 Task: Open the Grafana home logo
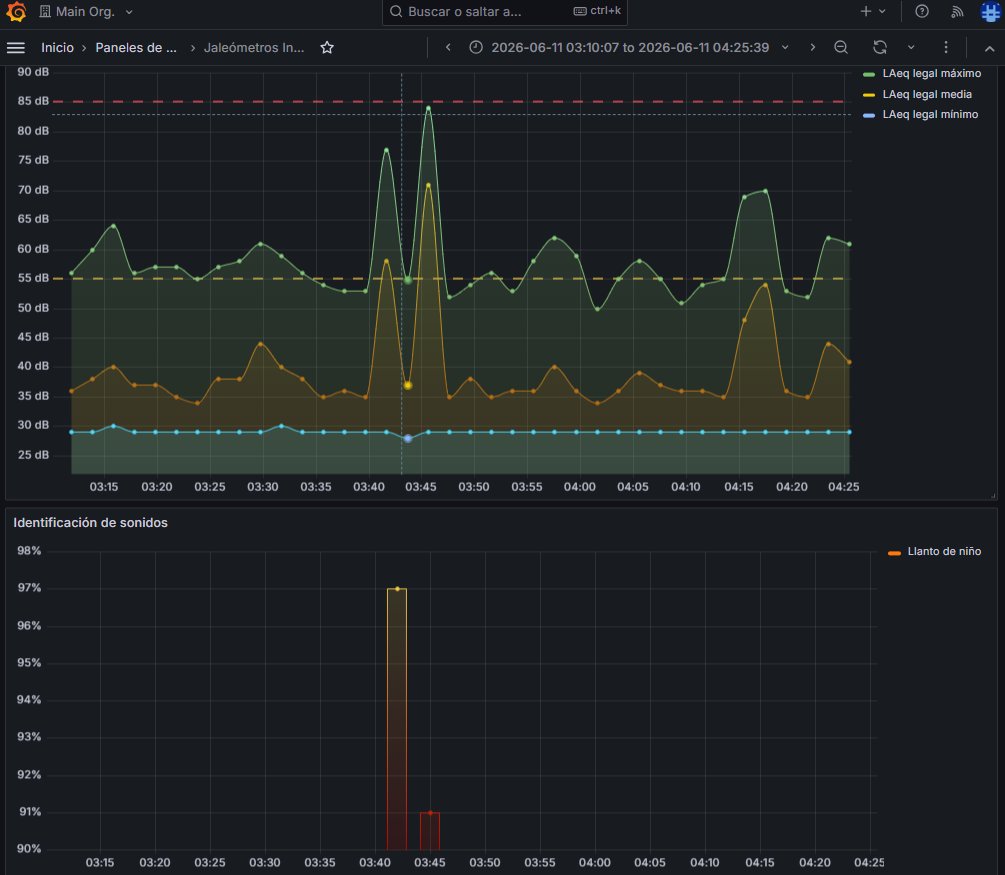[x=16, y=12]
